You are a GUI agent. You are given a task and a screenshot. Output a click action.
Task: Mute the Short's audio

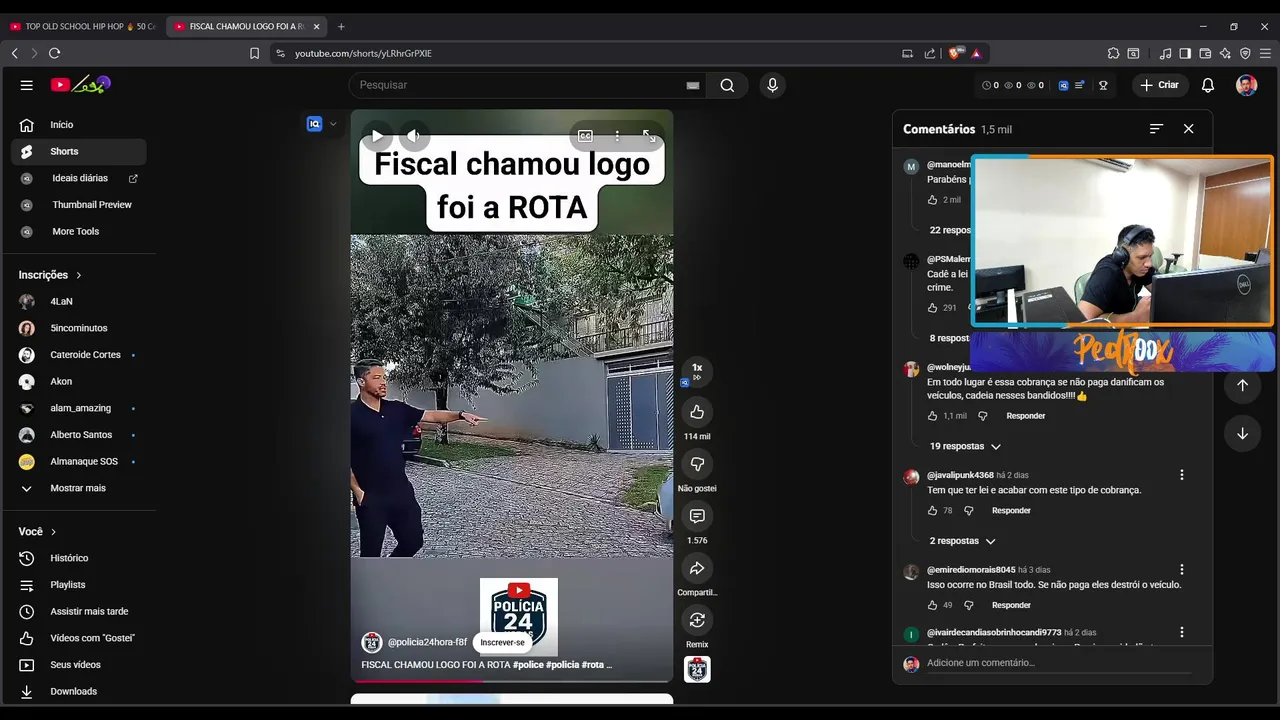click(413, 136)
